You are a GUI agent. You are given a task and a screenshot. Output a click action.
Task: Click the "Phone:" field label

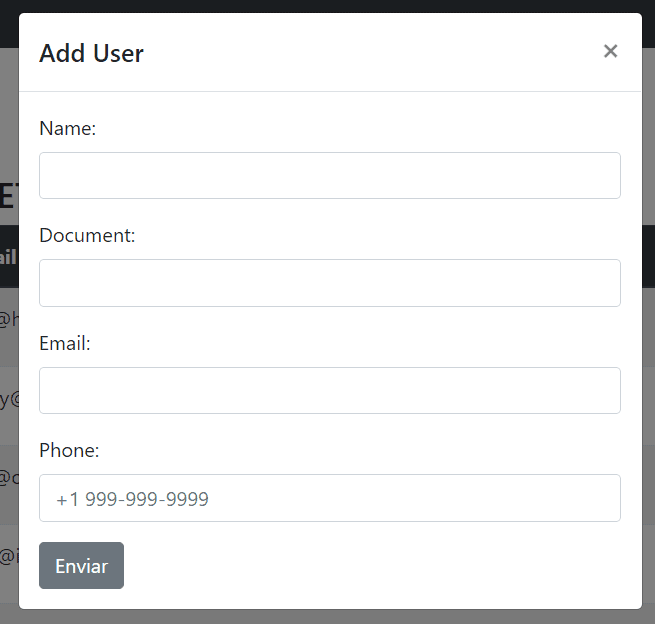click(x=69, y=450)
